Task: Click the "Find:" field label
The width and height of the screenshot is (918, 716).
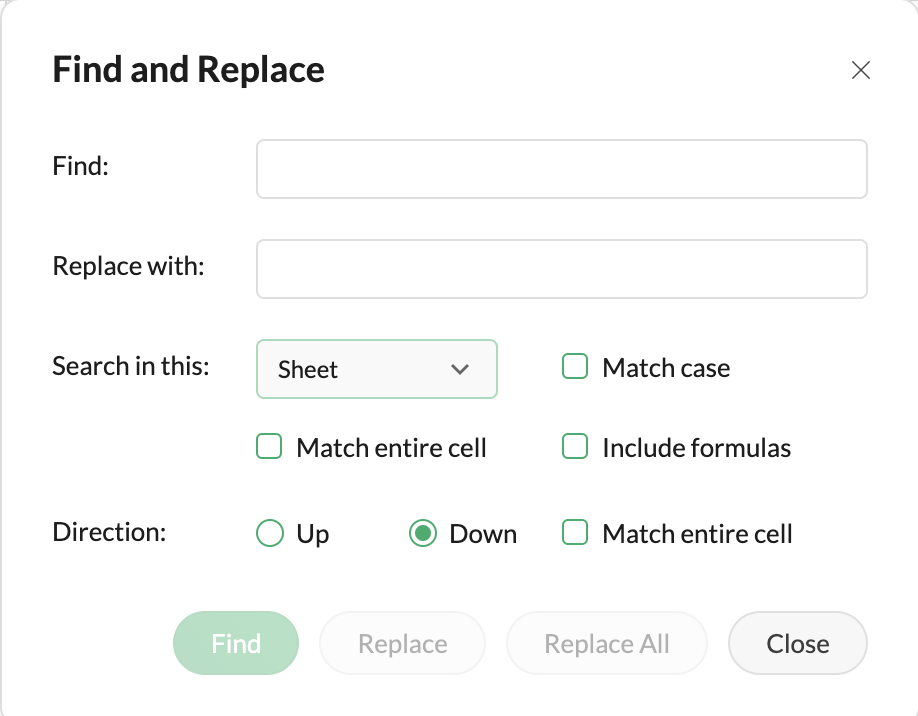Action: click(80, 166)
